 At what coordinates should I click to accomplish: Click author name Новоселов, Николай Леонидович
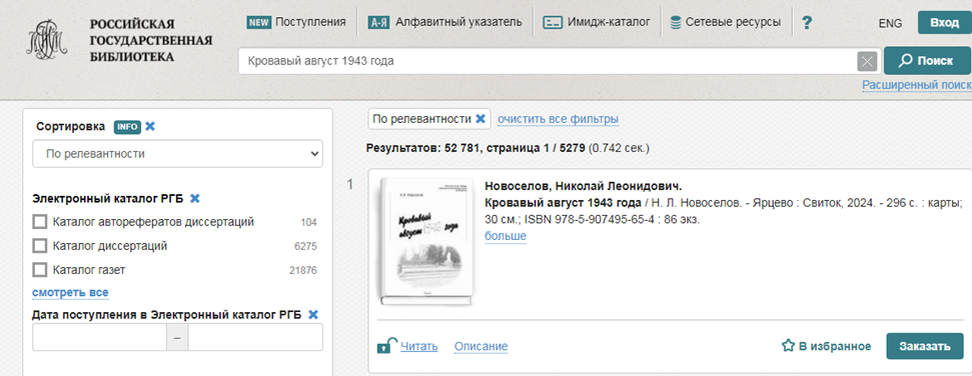[x=583, y=186]
